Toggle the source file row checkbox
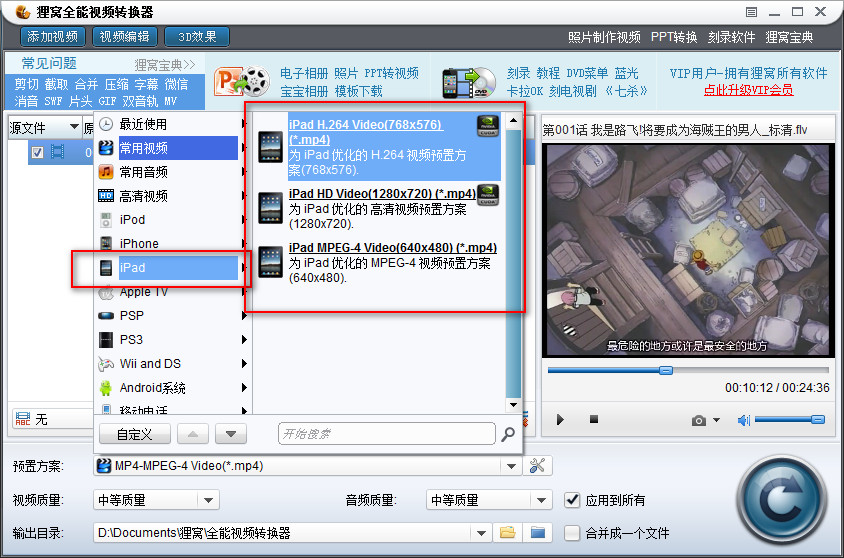Viewport: 844px width, 558px height. click(x=37, y=152)
